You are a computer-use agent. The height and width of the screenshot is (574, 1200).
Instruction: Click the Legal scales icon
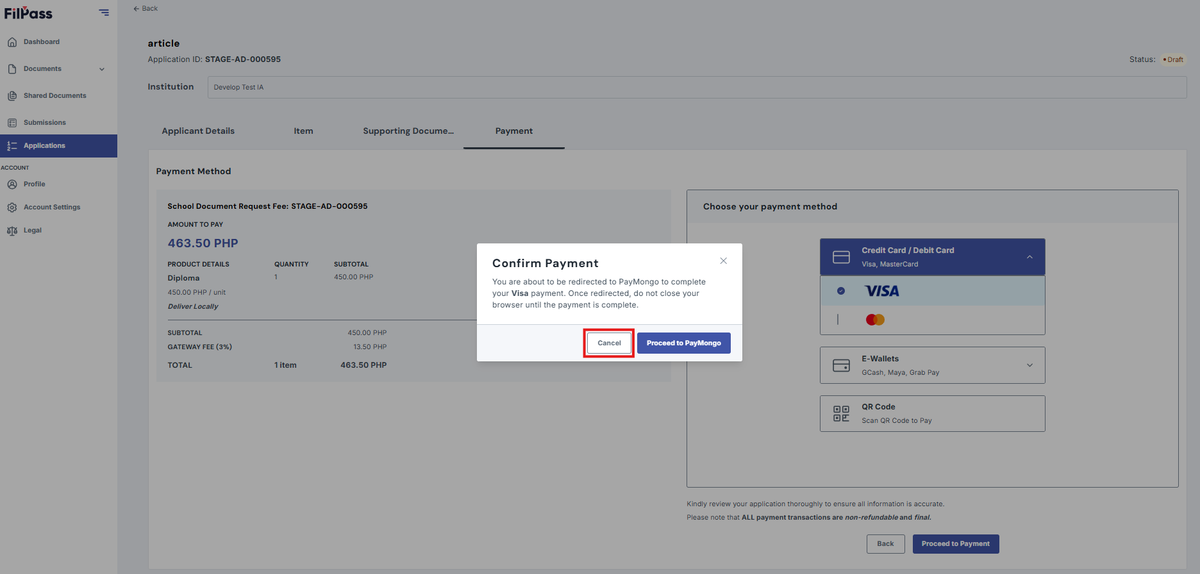[x=12, y=230]
